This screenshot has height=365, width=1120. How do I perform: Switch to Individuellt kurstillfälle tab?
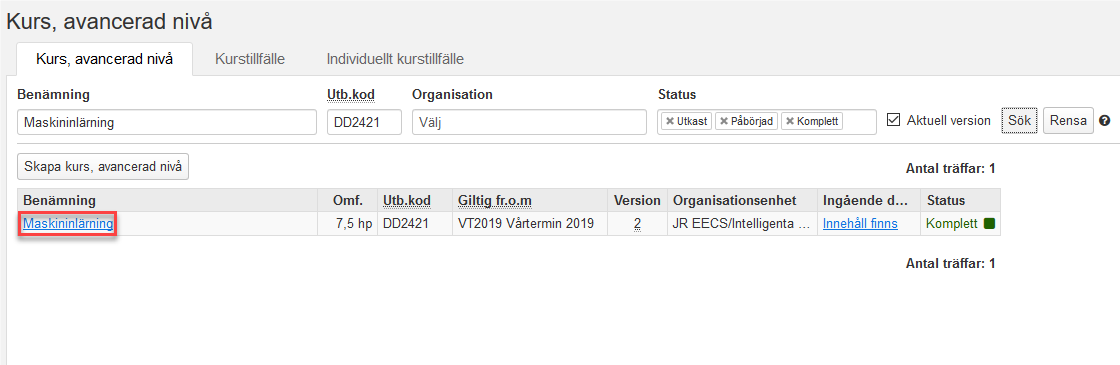395,59
